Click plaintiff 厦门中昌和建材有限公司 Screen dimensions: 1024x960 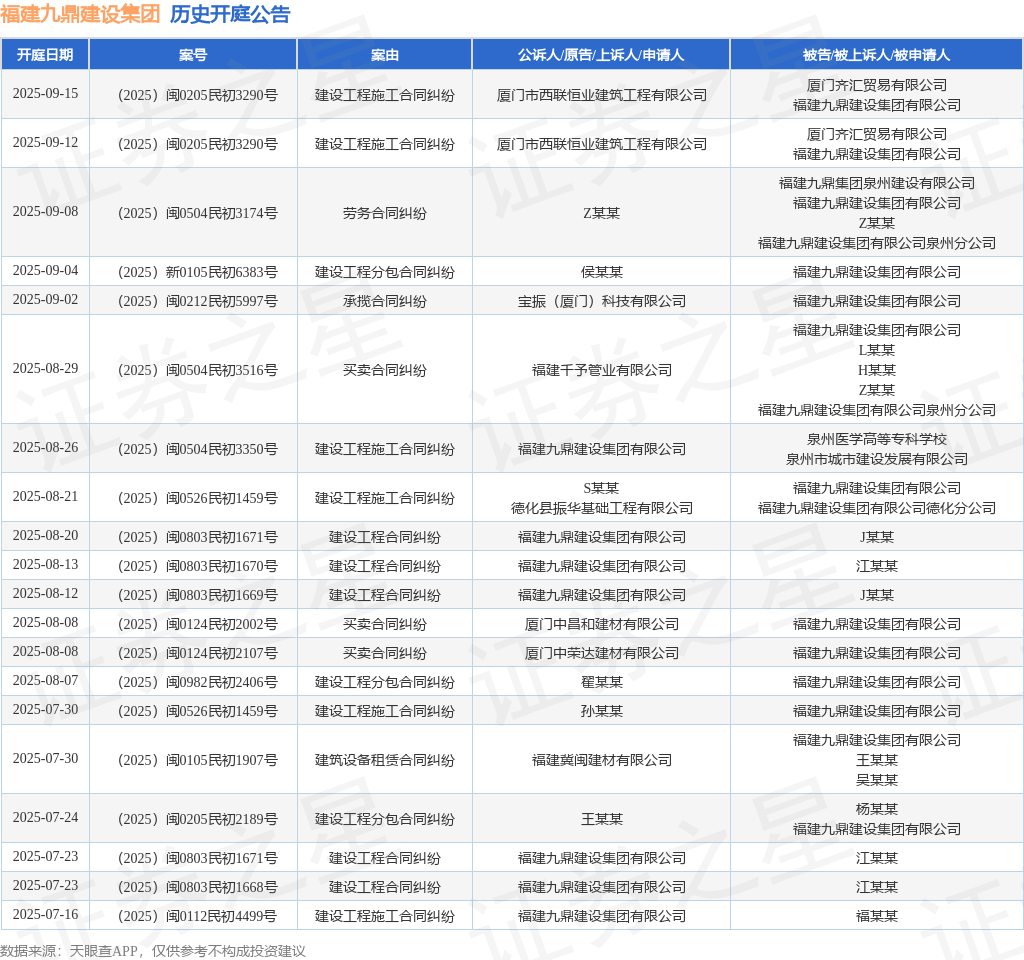click(x=601, y=624)
